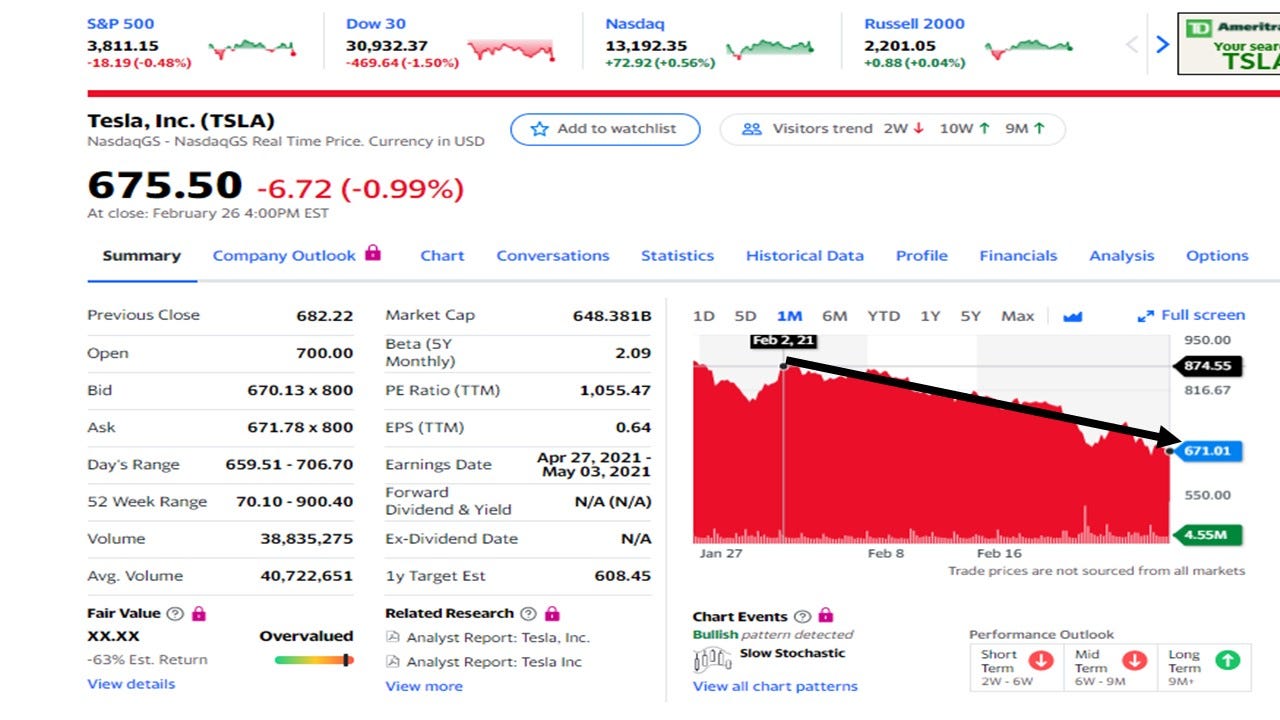The width and height of the screenshot is (1280, 720).
Task: Select the 5Y chart range
Action: coord(970,316)
